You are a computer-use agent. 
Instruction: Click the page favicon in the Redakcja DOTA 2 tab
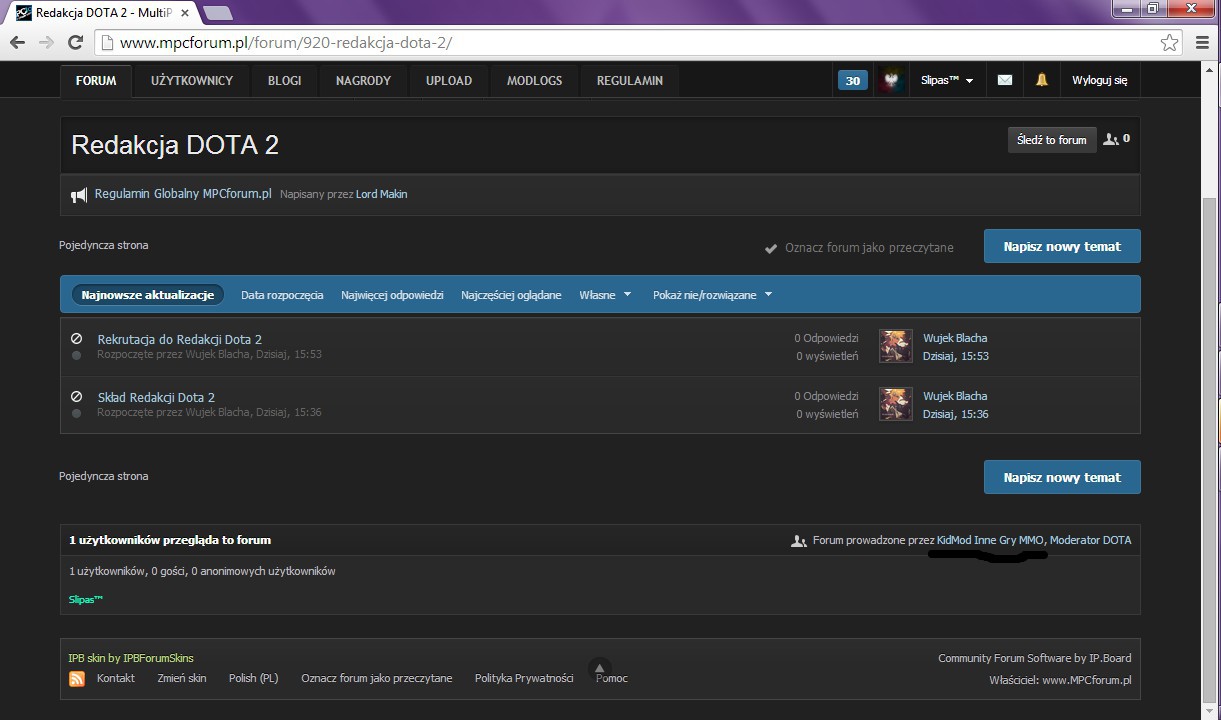point(22,13)
